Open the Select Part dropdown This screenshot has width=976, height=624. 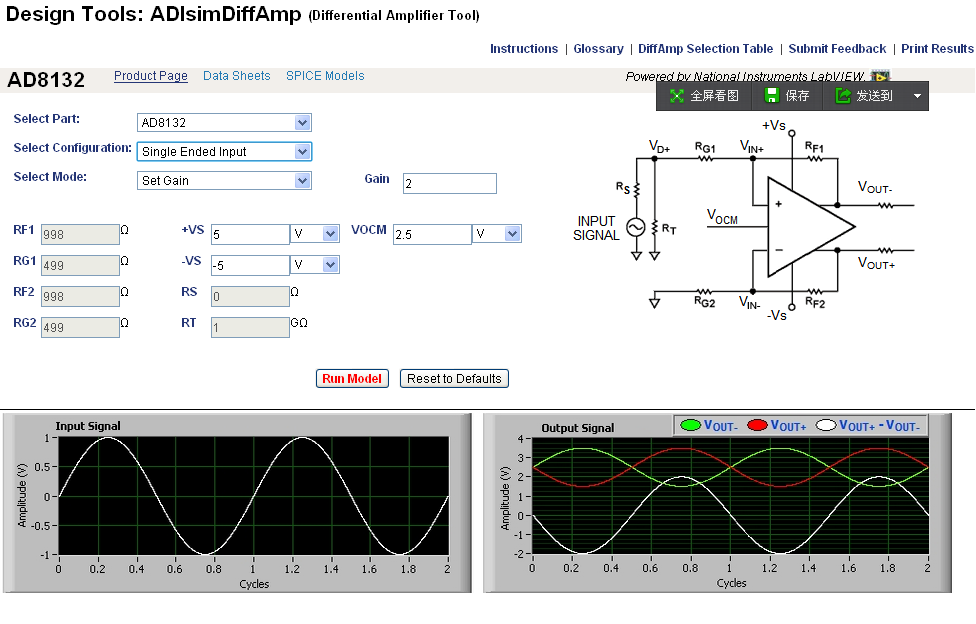pos(303,123)
